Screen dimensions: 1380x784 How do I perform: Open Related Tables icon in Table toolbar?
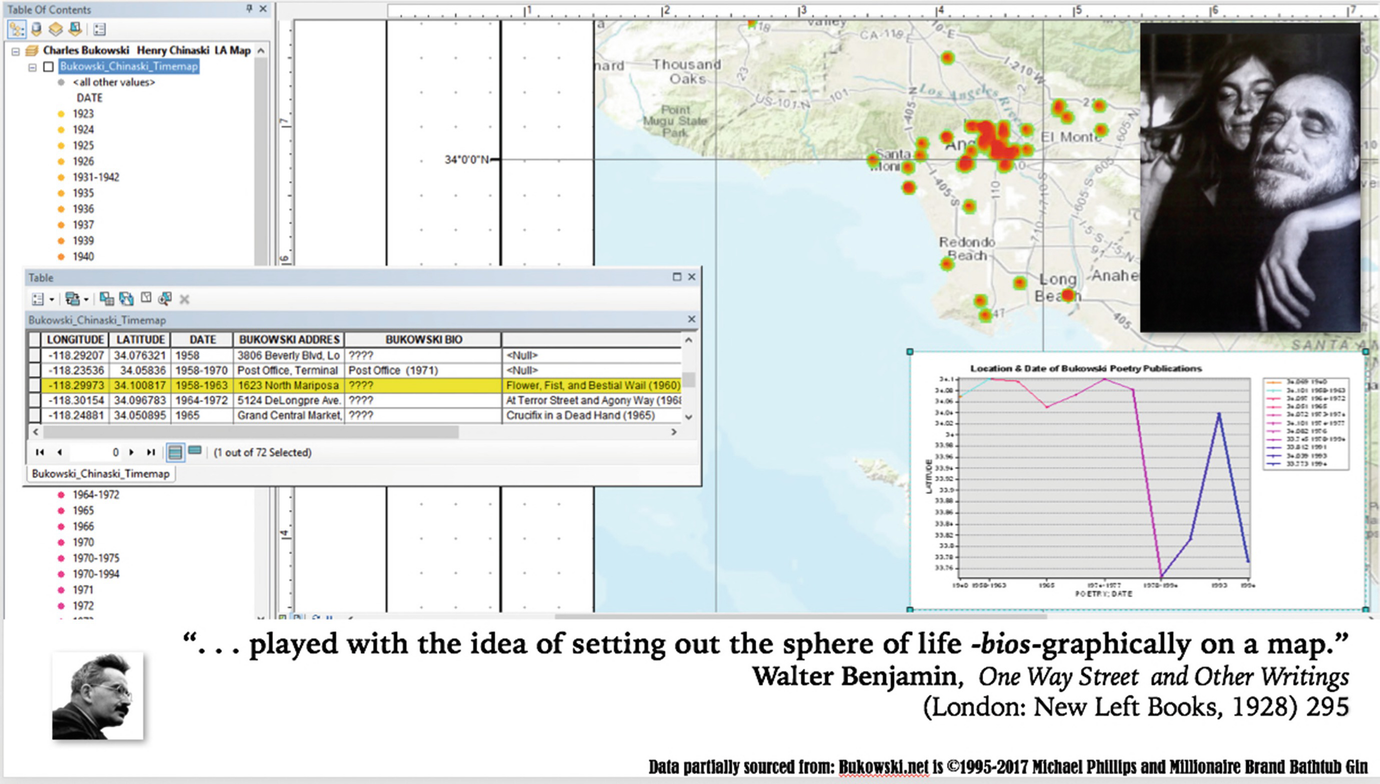tap(72, 299)
